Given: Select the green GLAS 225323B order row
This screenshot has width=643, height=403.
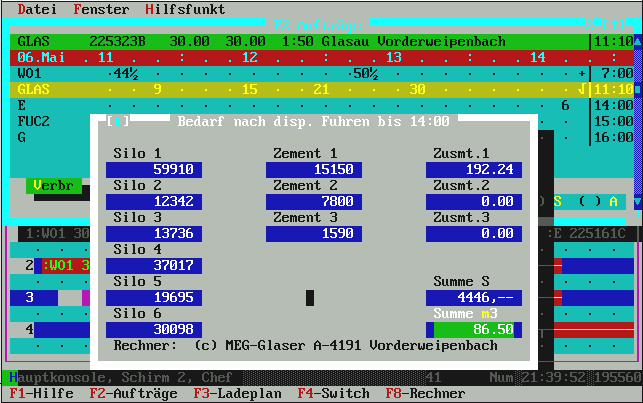Looking at the screenshot, I should pyautogui.click(x=298, y=41).
